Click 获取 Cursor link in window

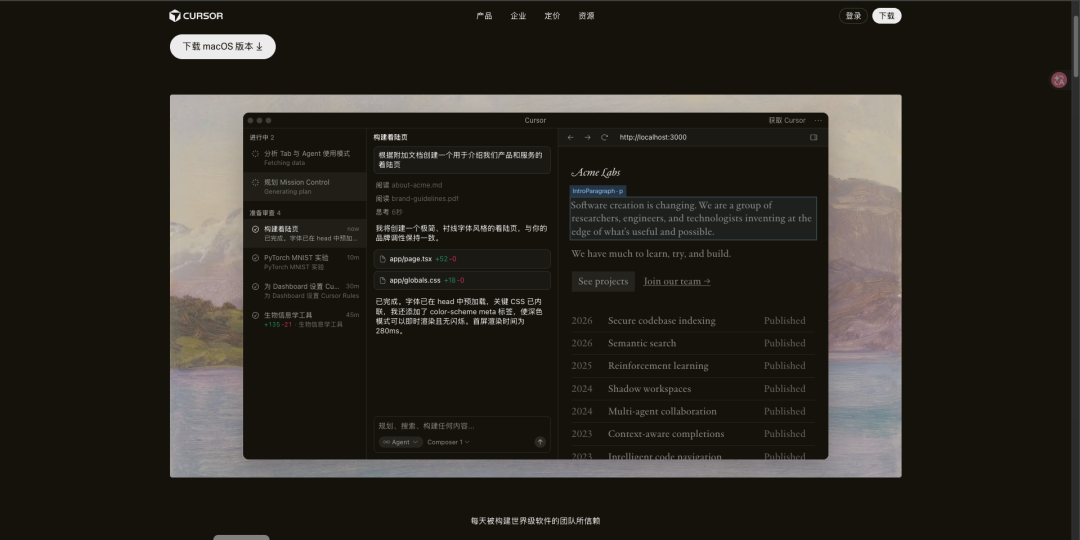point(787,121)
